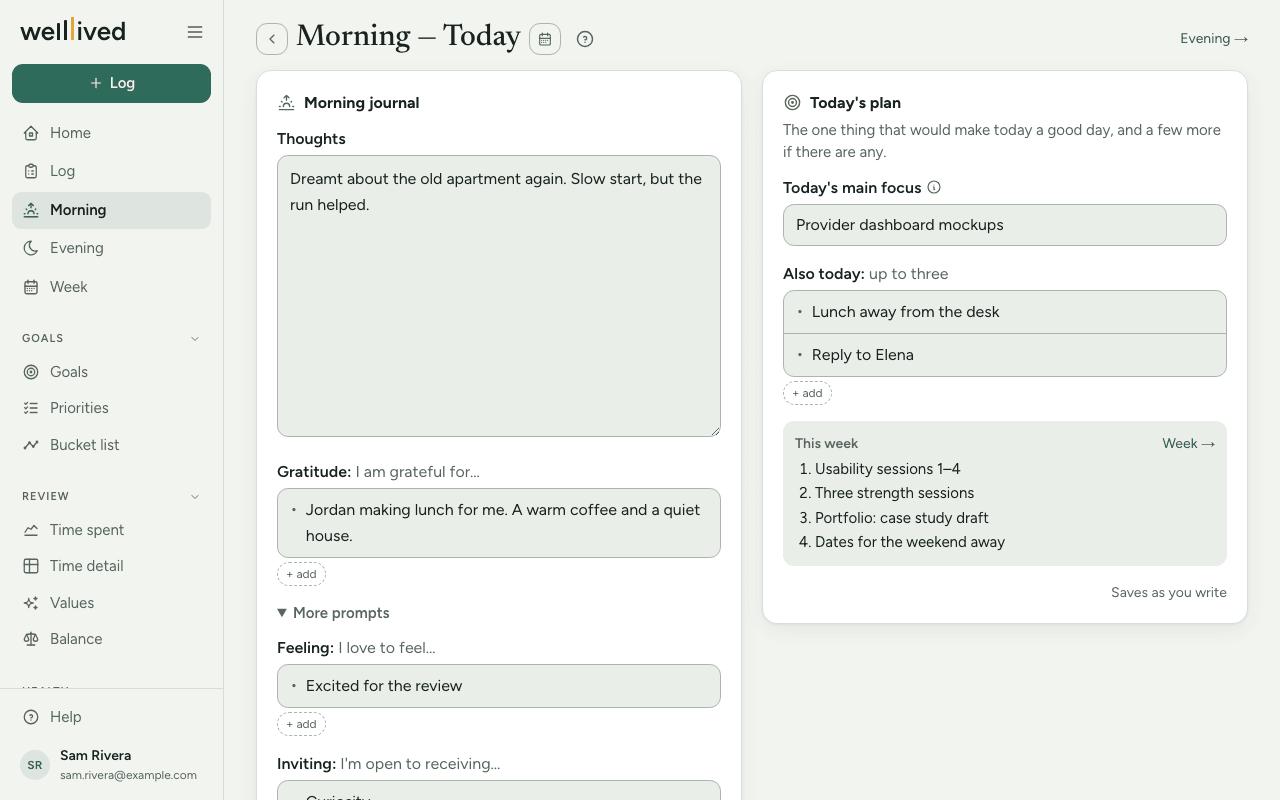Screen dimensions: 1280x800
Task: Click add under Feeling entry
Action: (x=301, y=724)
